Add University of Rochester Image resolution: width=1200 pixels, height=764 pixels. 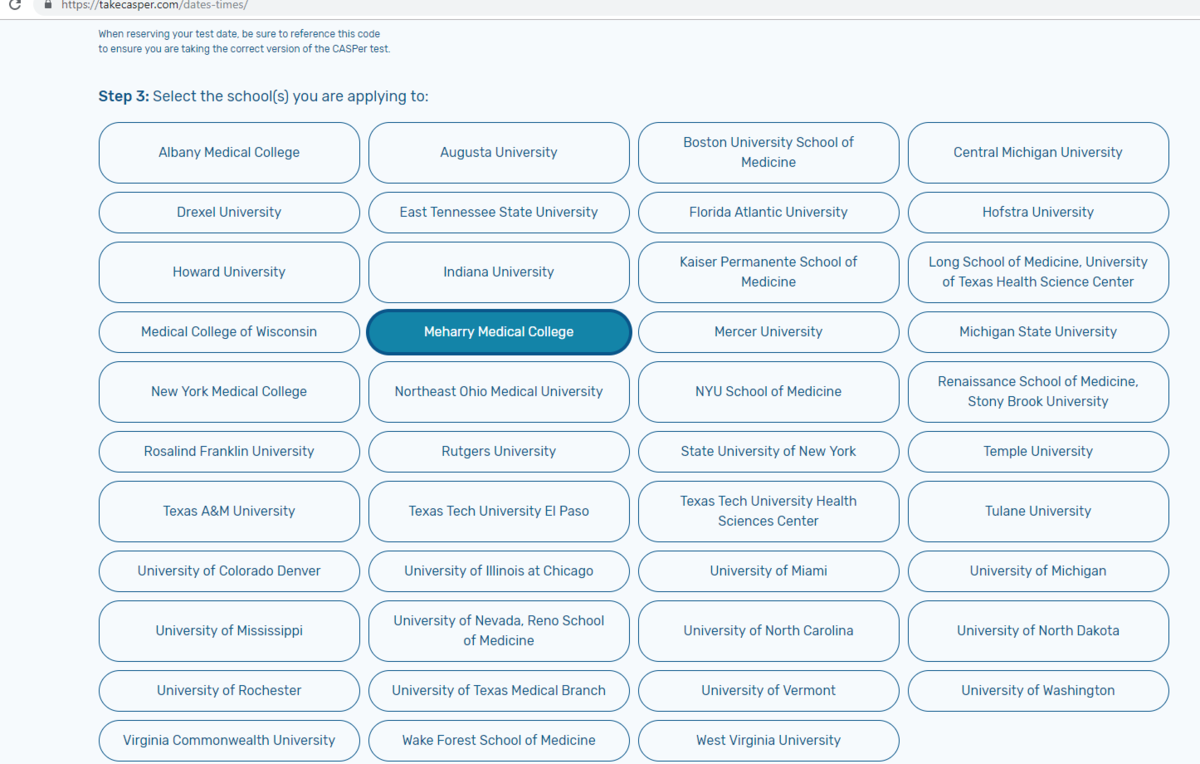229,691
